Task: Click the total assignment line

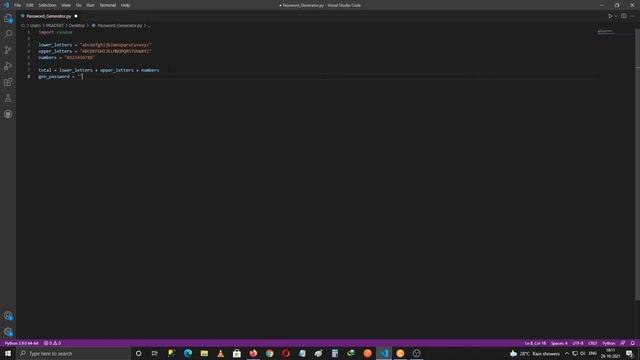Action: 99,70
